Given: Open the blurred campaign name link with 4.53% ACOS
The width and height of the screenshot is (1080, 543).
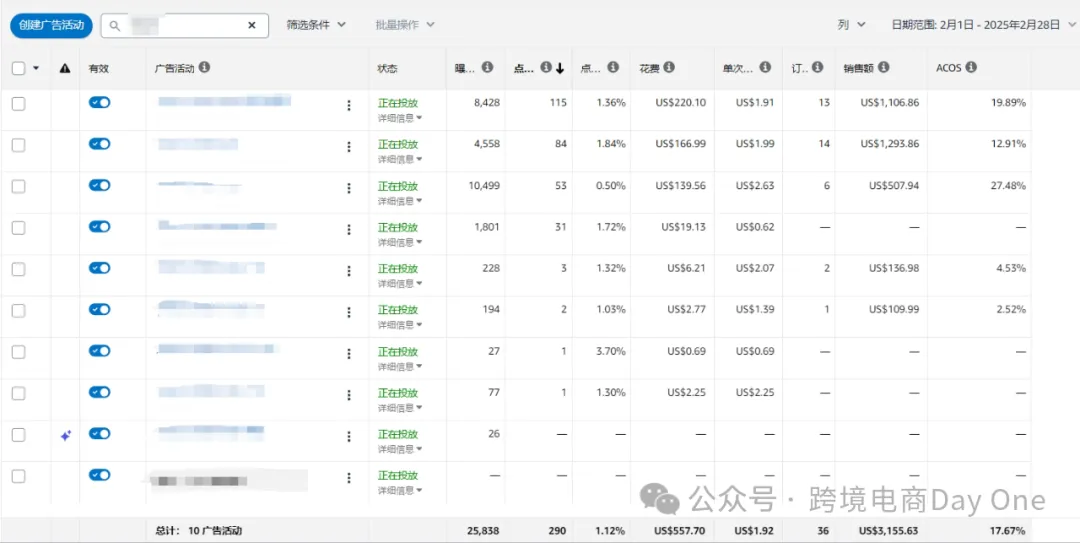Looking at the screenshot, I should [x=211, y=268].
